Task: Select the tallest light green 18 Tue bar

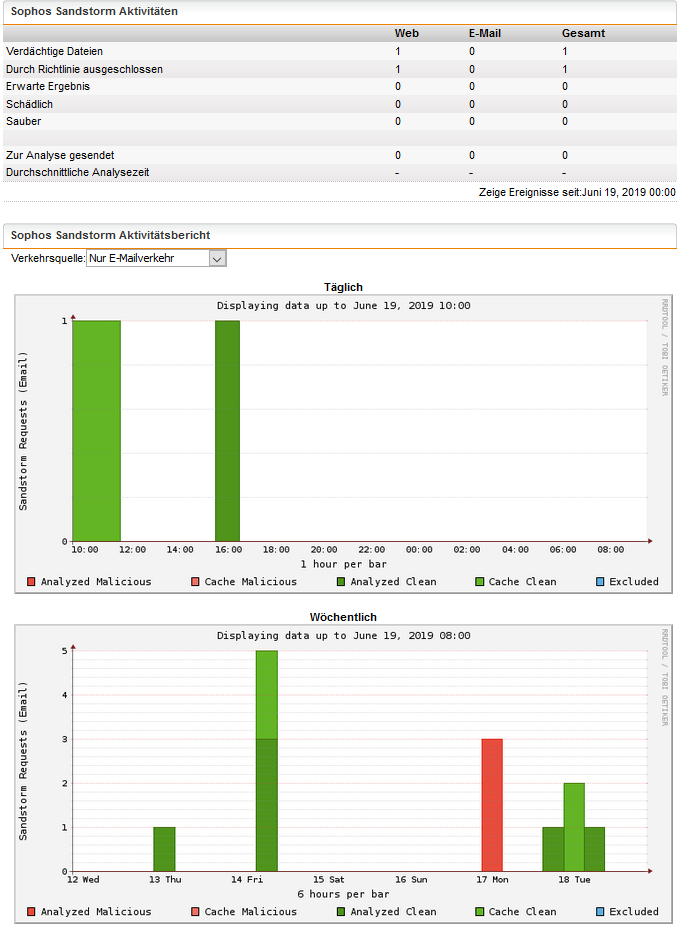Action: point(574,827)
